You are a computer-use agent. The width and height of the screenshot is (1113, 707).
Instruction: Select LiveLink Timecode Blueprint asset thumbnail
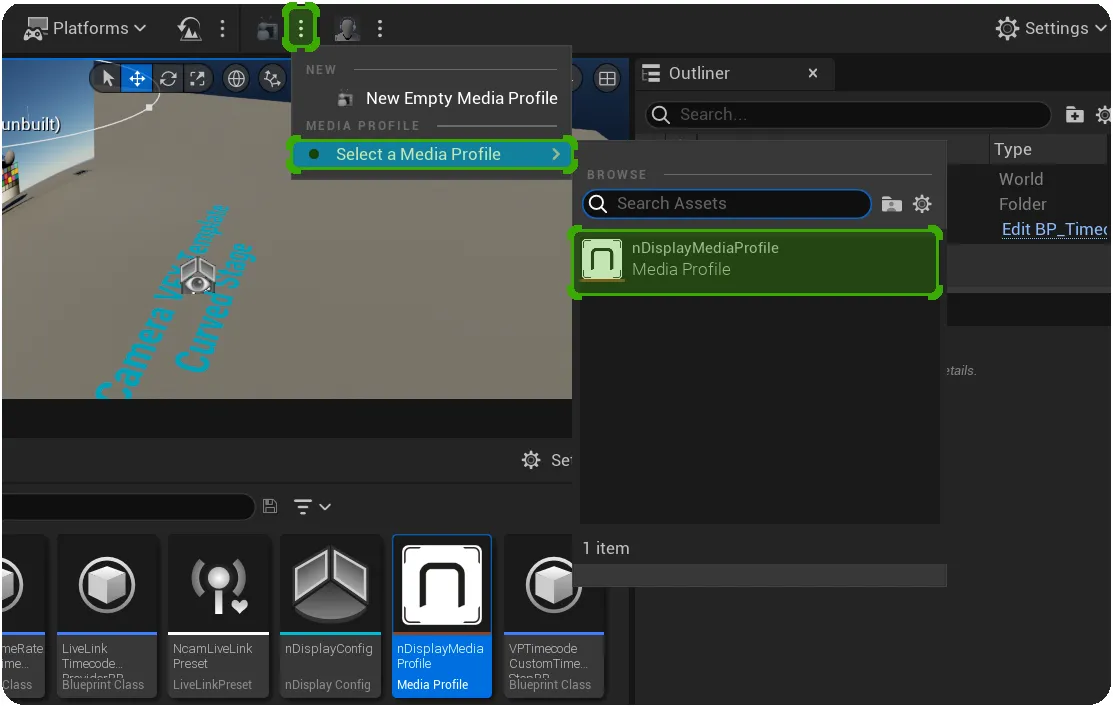click(106, 616)
